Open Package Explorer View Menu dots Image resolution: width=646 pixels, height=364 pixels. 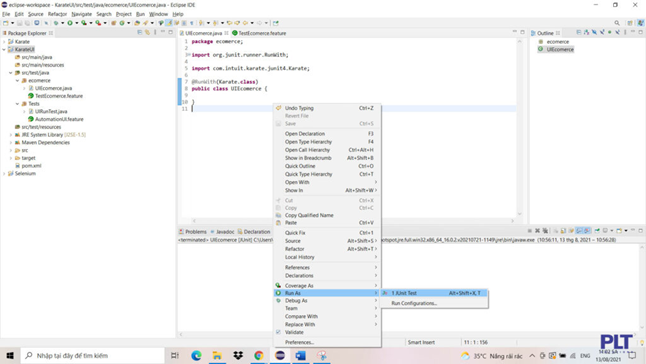[x=155, y=32]
